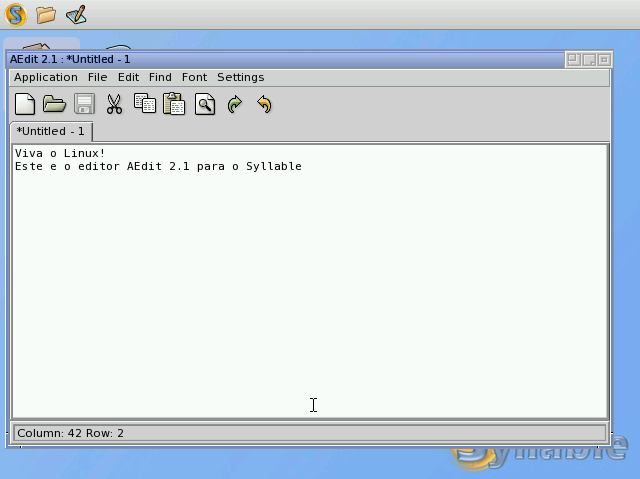Click the yellow Undo arrow
Image resolution: width=640 pixels, height=479 pixels.
pos(264,104)
